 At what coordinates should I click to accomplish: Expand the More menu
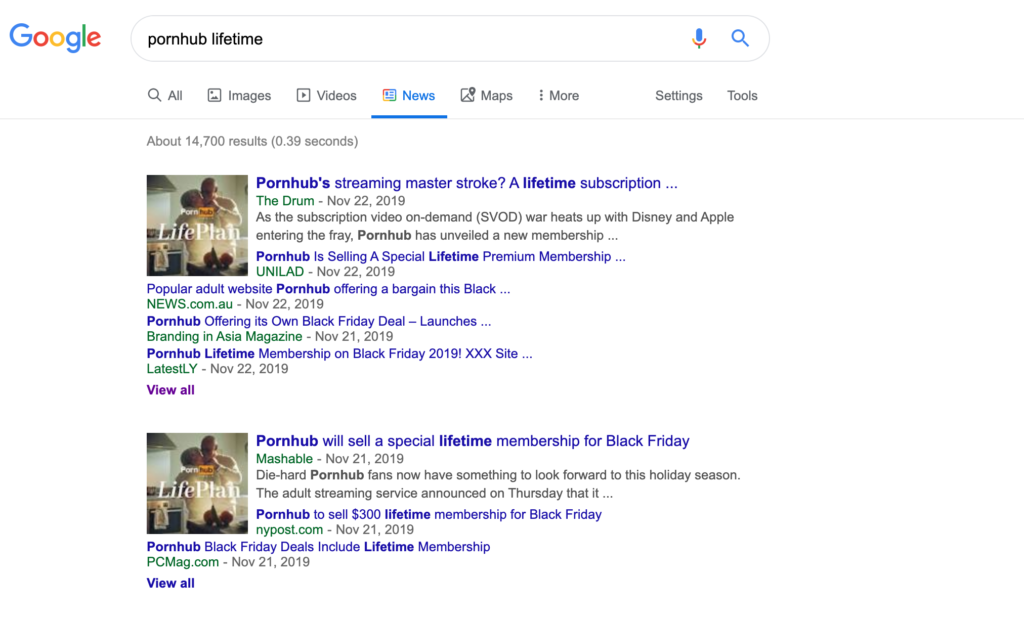coord(558,95)
